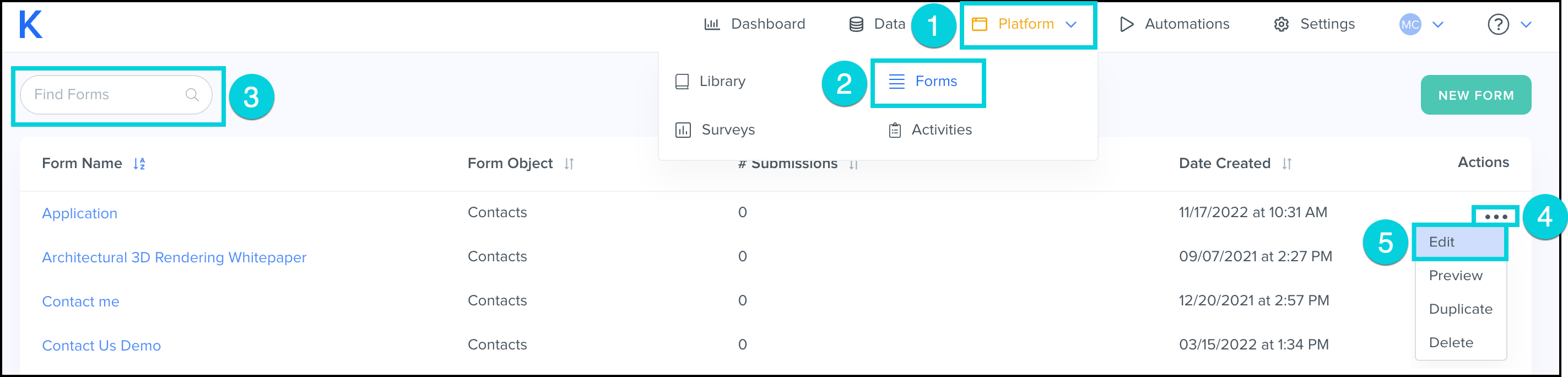Screen dimensions: 1568x377
Task: Open the Contact Us Demo form link
Action: pyautogui.click(x=101, y=346)
